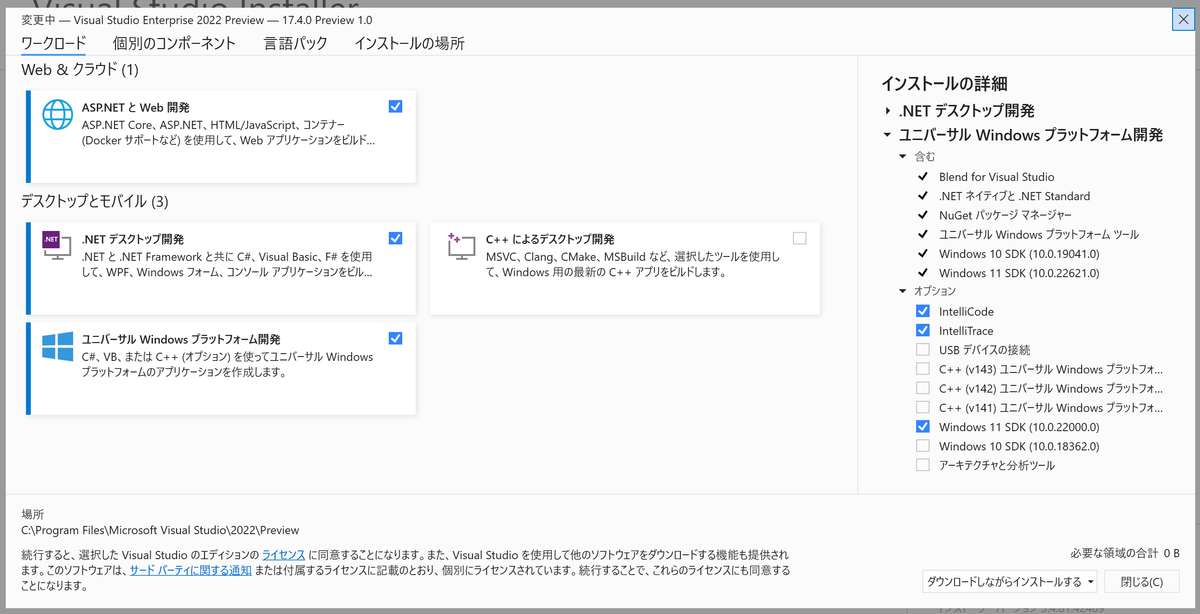Viewport: 1200px width, 614px height.
Task: Switch to ワークロード tab
Action: click(x=53, y=43)
